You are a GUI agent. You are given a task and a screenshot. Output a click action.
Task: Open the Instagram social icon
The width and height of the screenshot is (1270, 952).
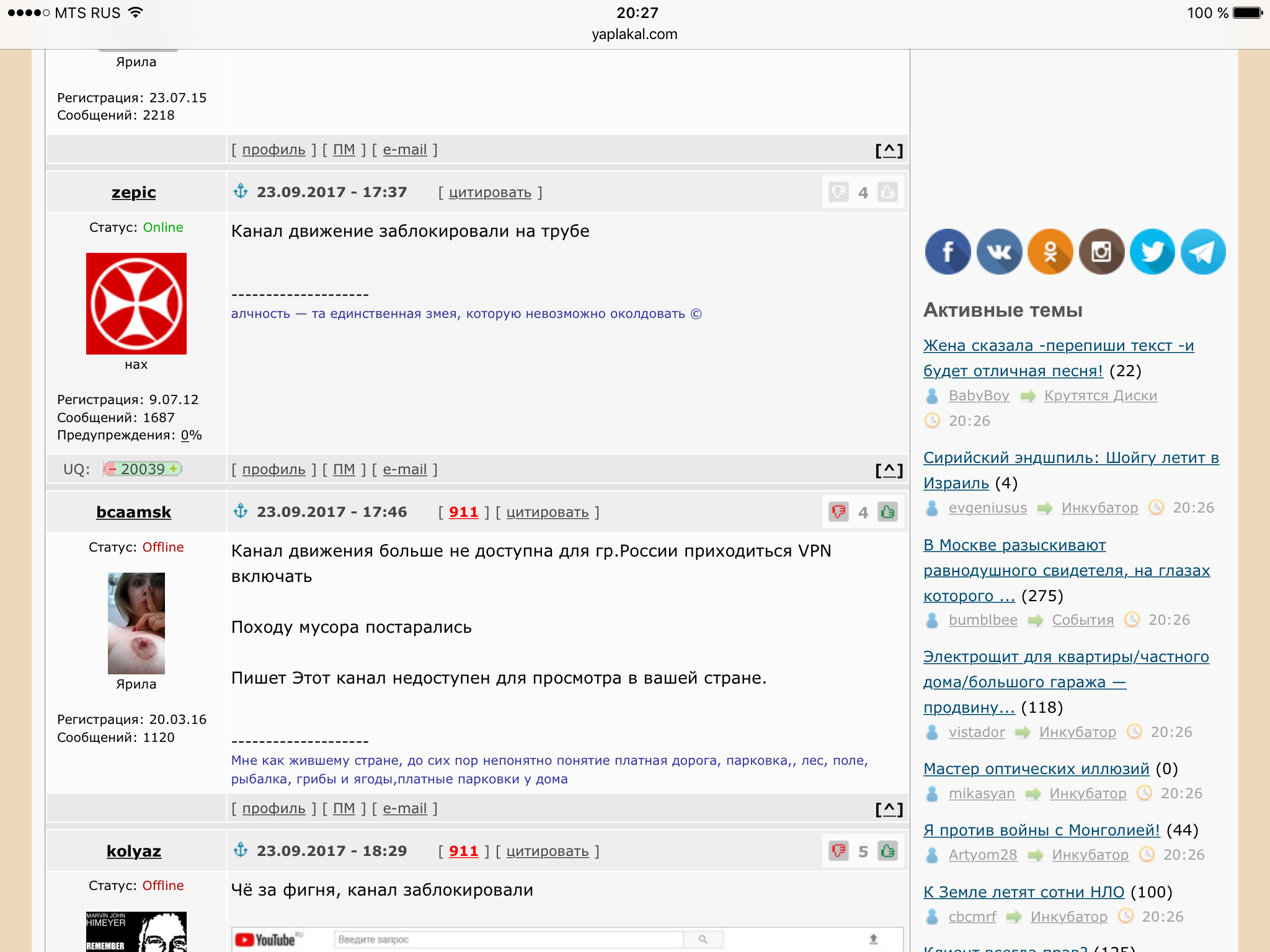click(x=1101, y=252)
